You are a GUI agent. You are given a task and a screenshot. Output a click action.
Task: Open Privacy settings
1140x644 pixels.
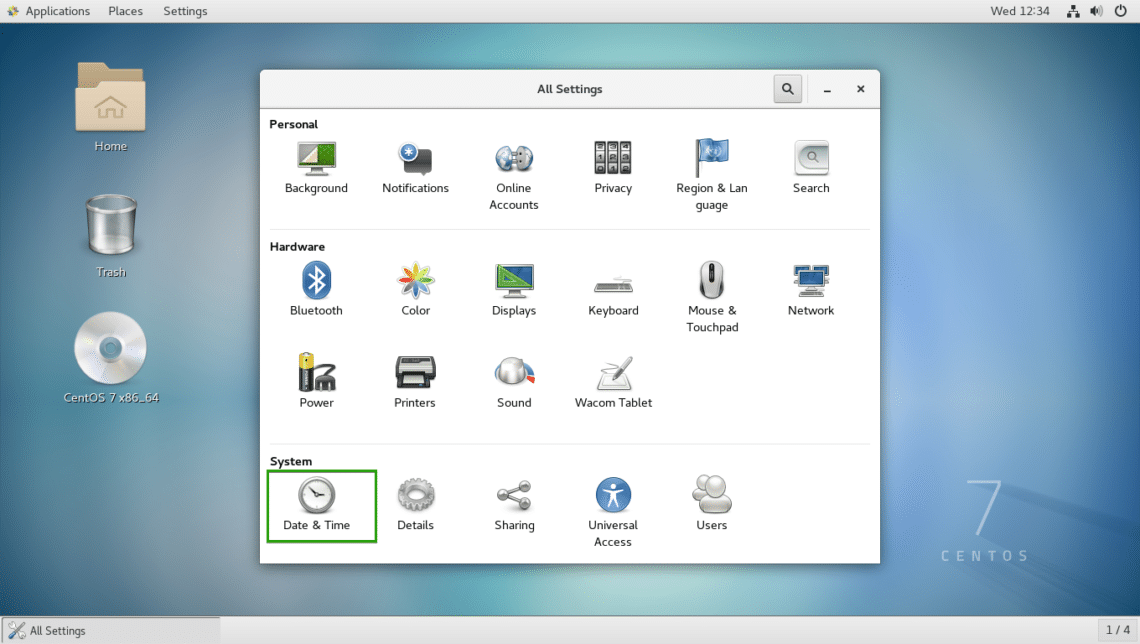pyautogui.click(x=613, y=165)
